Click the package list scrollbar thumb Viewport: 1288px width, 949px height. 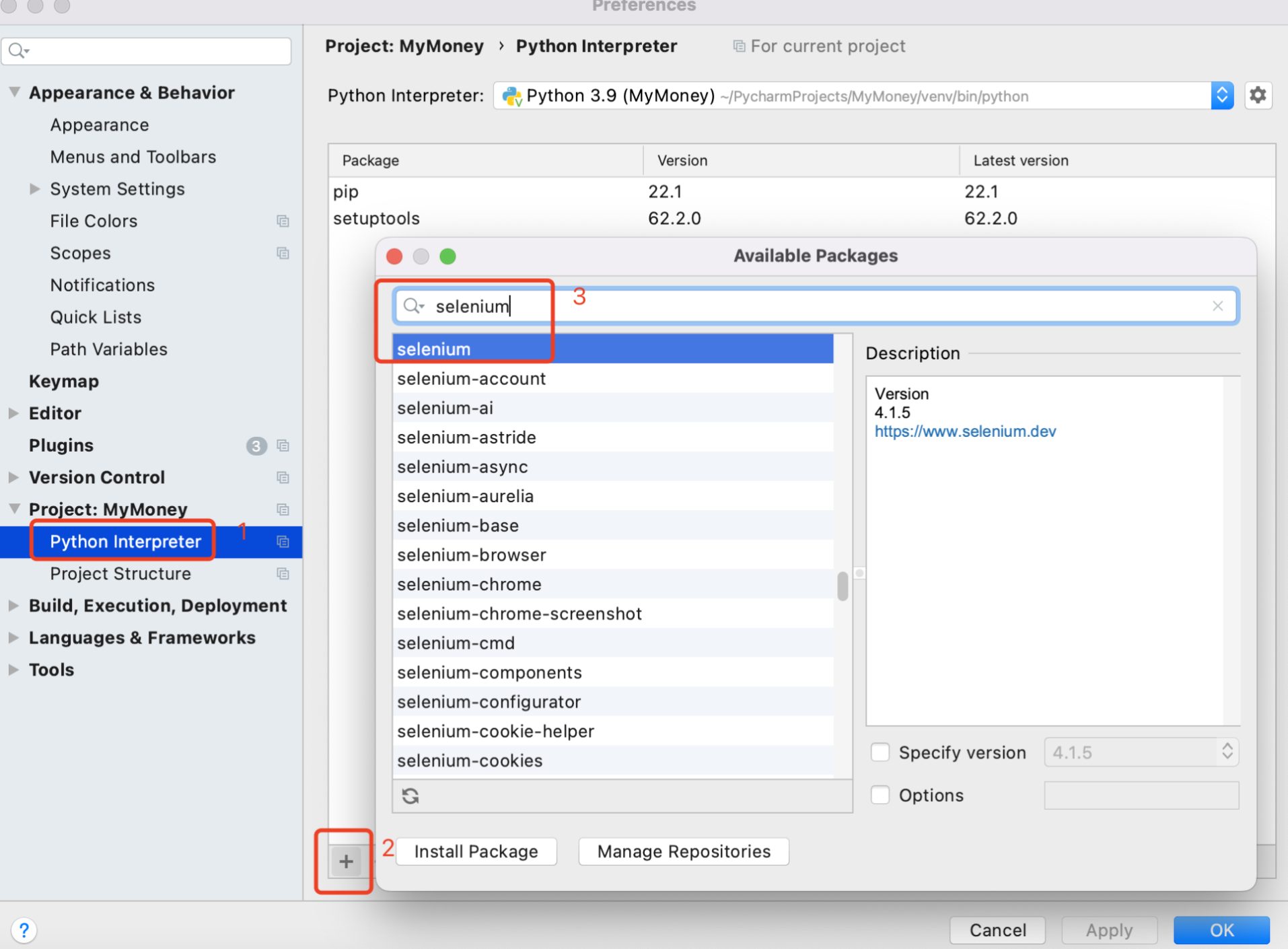[x=843, y=586]
